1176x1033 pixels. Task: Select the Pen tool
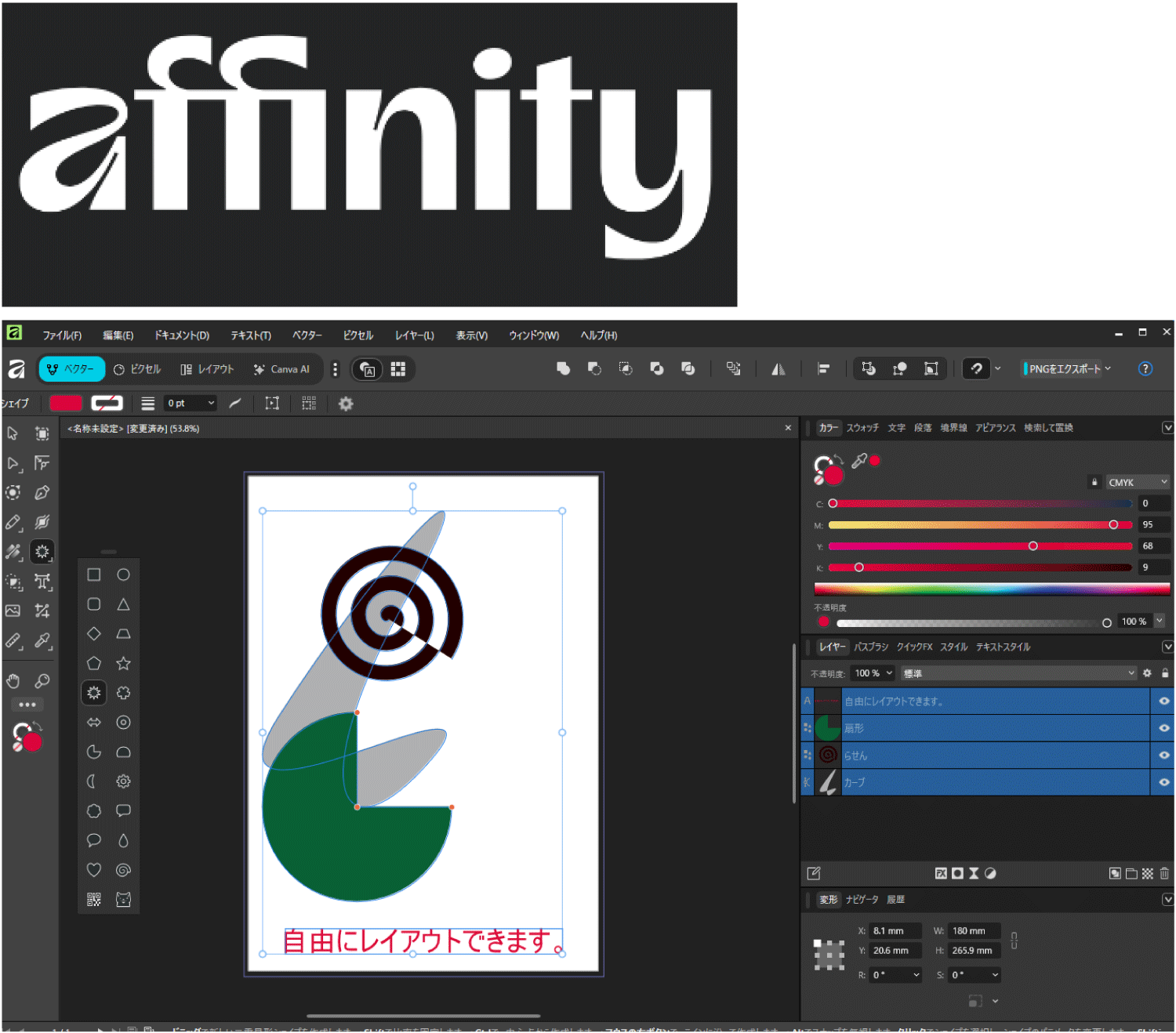pos(43,492)
